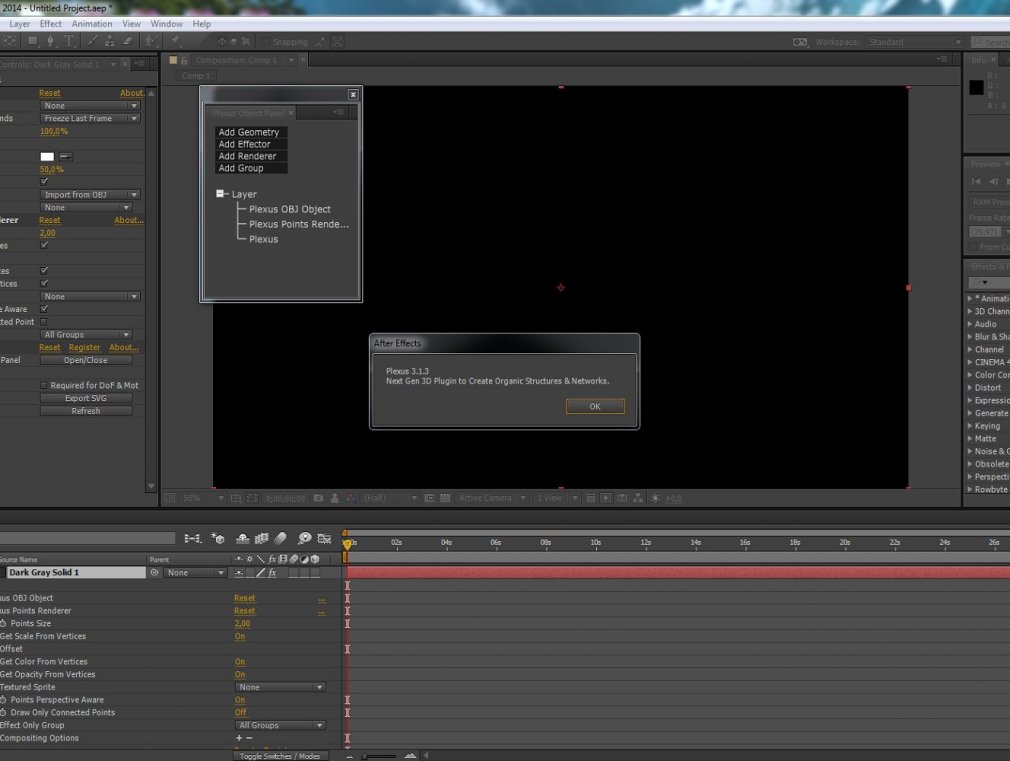Toggle Draw Only Connected Points Off value

coord(240,712)
